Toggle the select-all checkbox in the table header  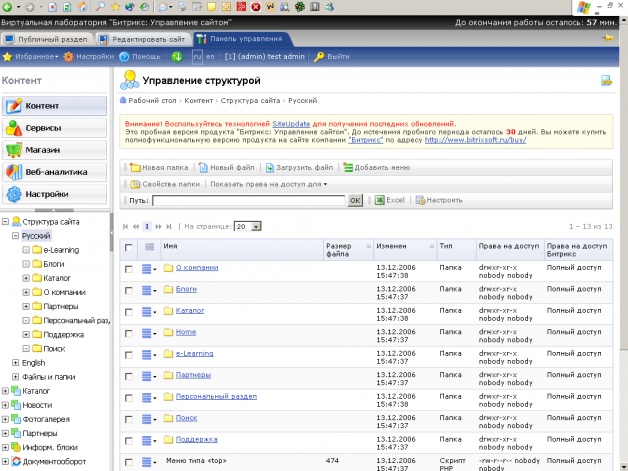coord(128,246)
